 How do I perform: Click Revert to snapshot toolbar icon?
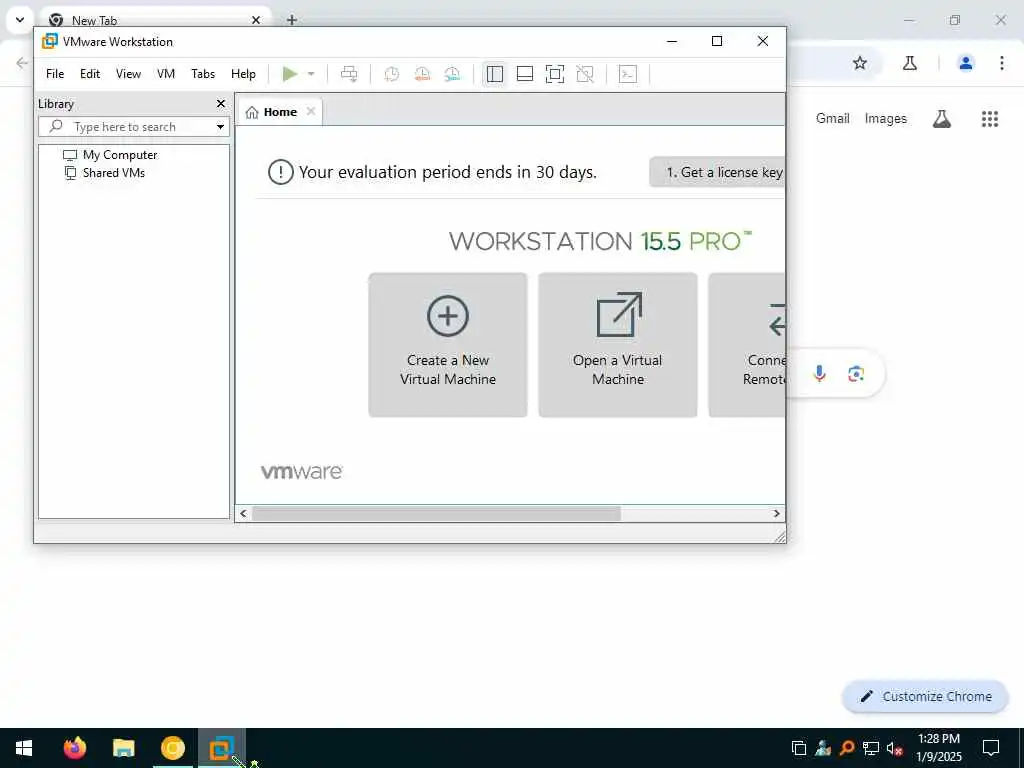(x=422, y=74)
